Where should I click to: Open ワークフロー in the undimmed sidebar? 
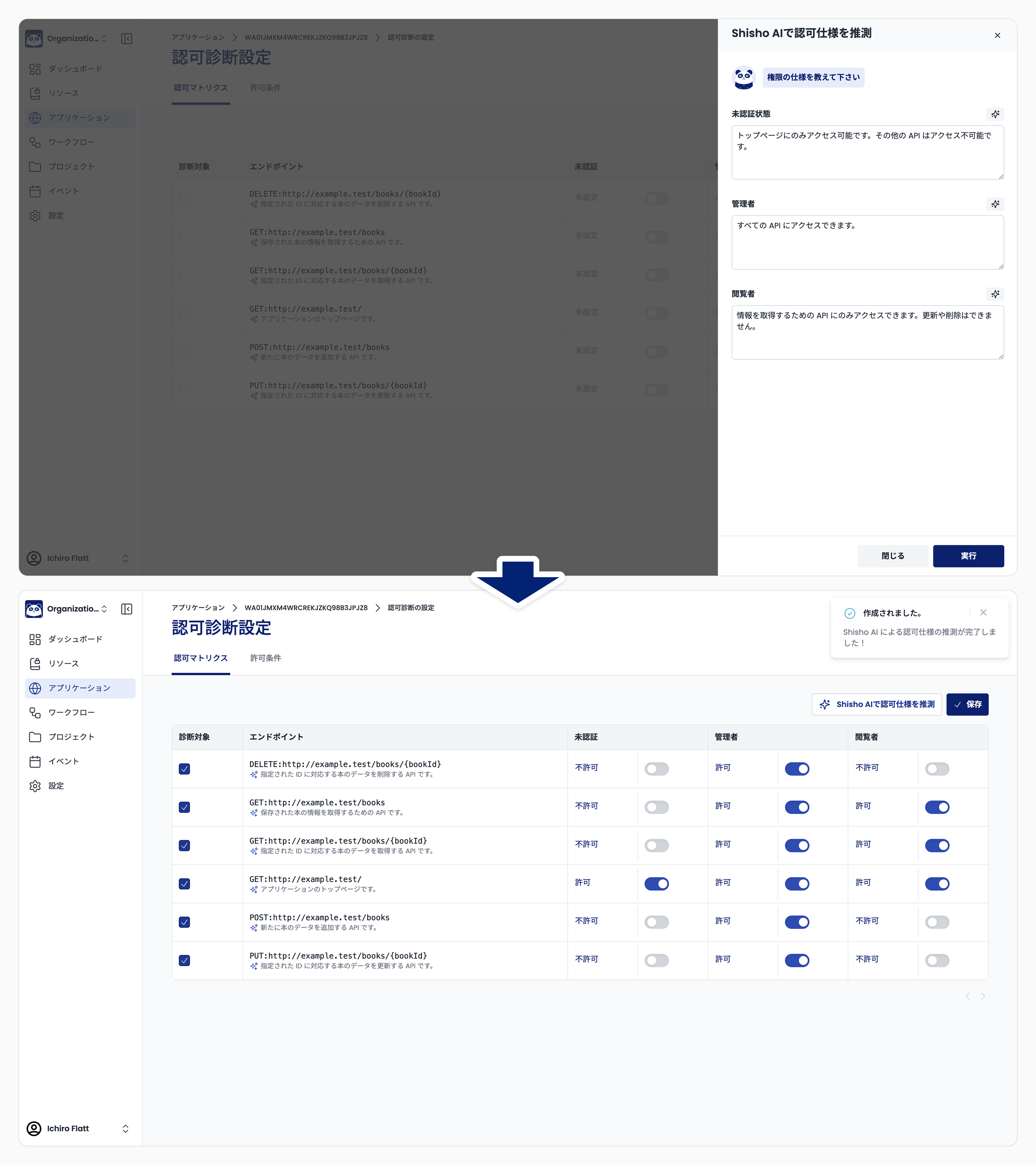pos(80,712)
